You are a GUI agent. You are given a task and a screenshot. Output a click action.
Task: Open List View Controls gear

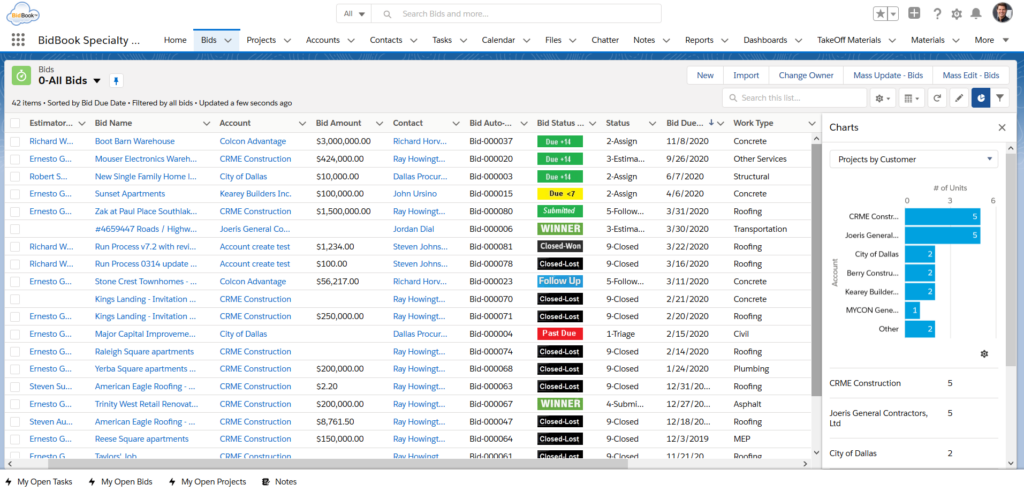click(882, 98)
